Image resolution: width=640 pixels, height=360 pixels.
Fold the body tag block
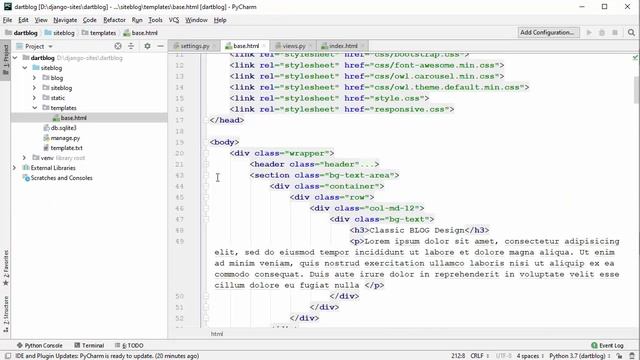tap(206, 142)
